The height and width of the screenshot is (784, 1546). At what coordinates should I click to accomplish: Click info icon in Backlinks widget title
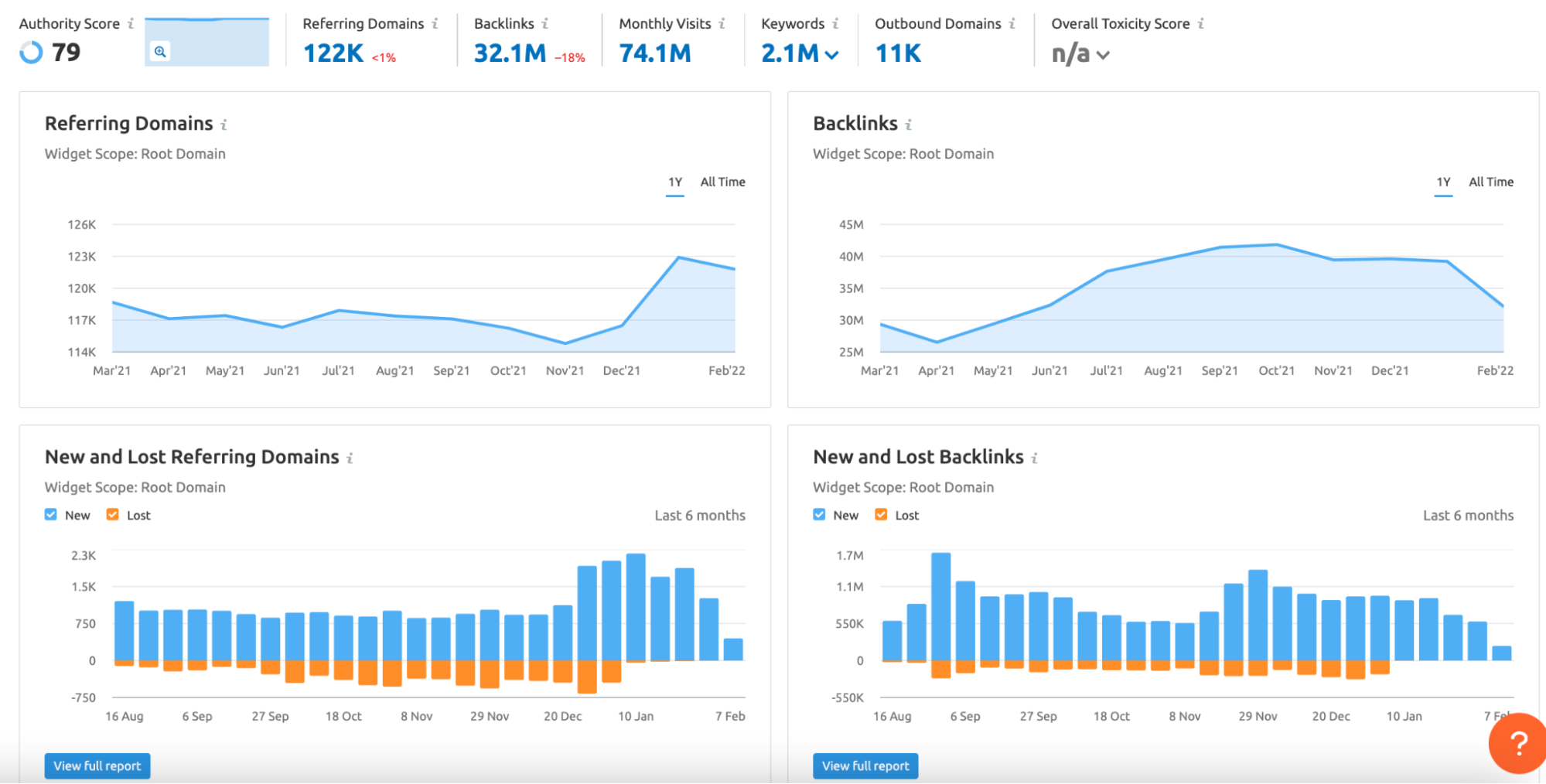tap(909, 124)
